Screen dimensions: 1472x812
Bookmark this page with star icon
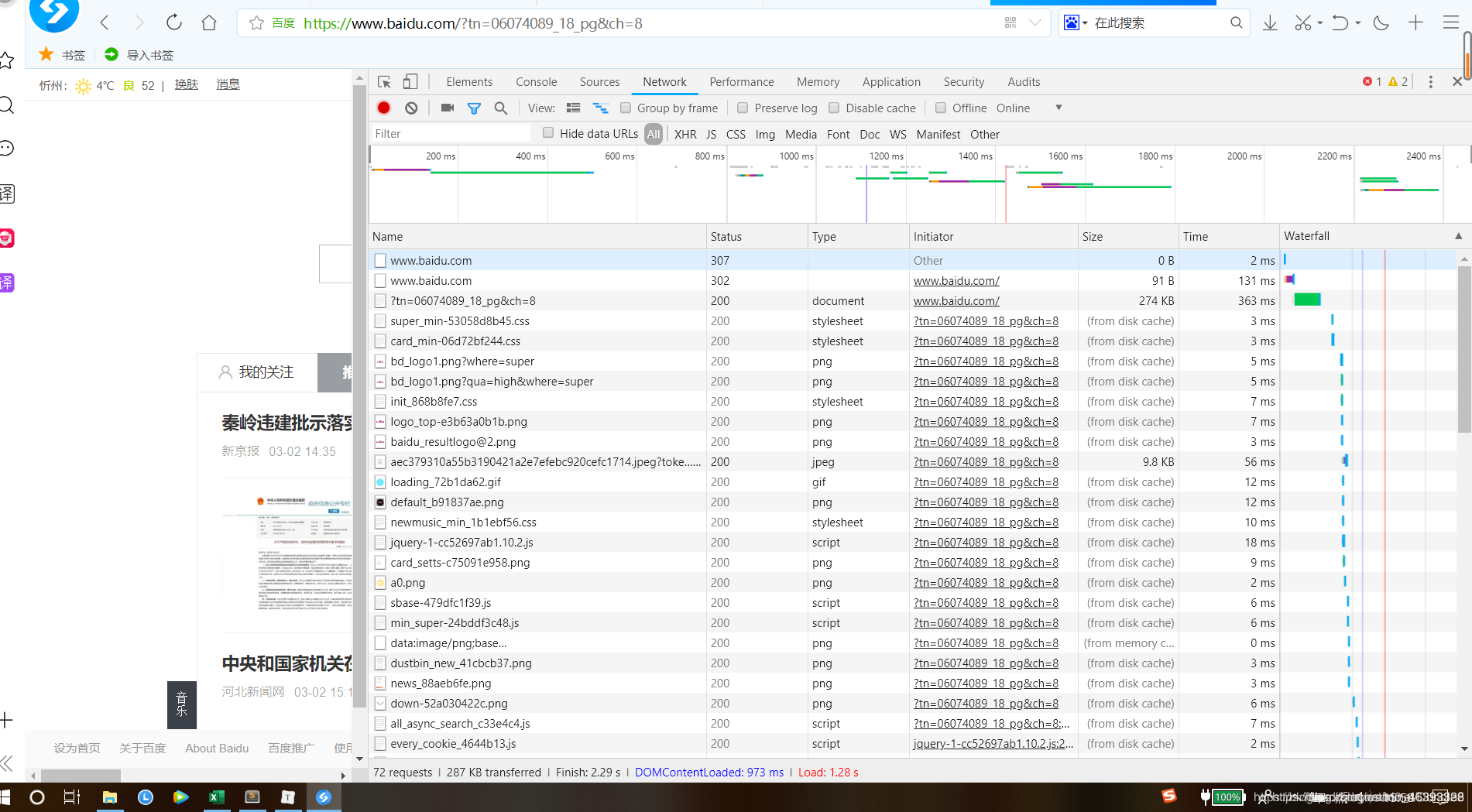click(256, 23)
